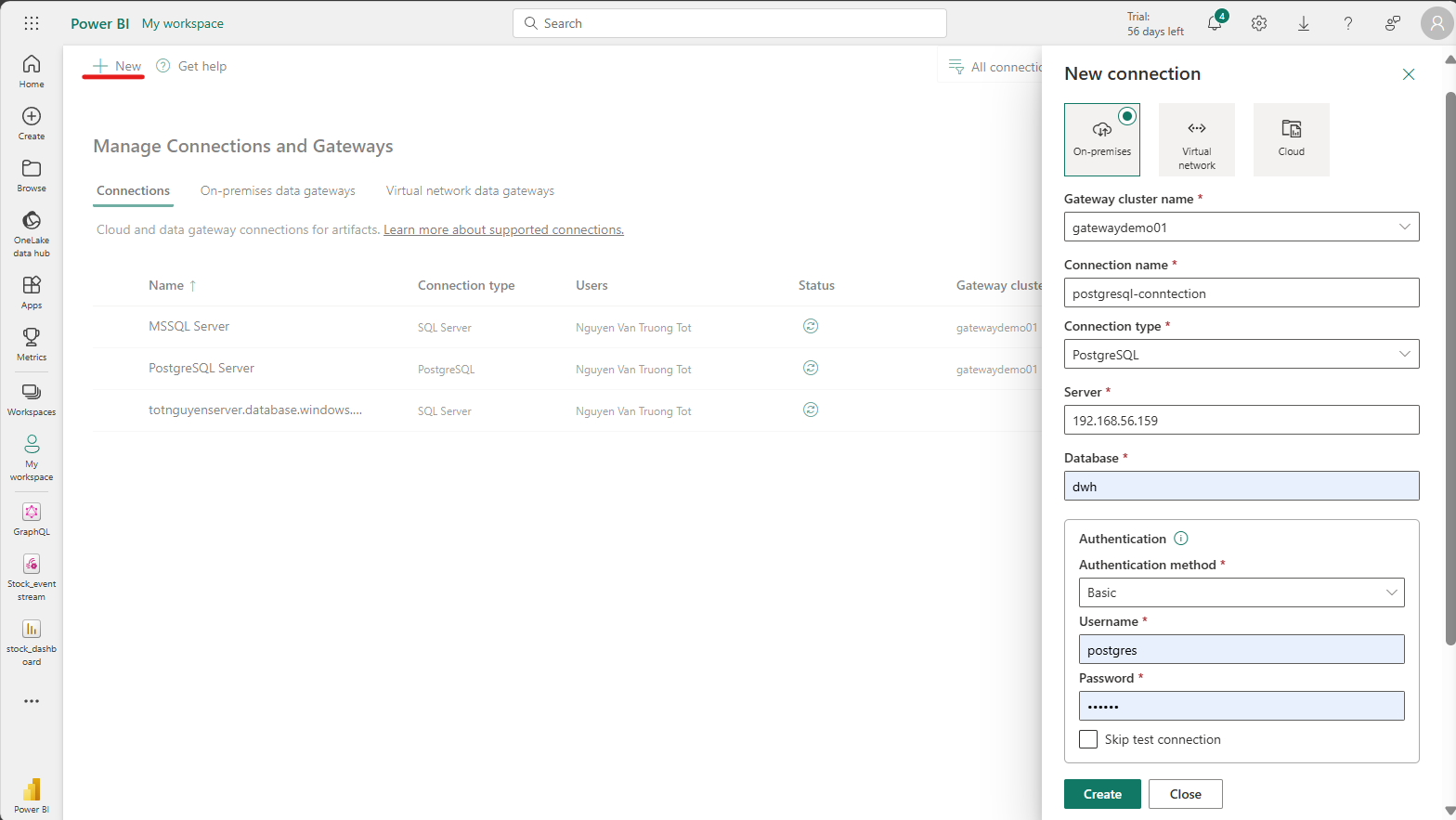1456x820 pixels.
Task: Close the New connection panel
Action: pos(1409,74)
